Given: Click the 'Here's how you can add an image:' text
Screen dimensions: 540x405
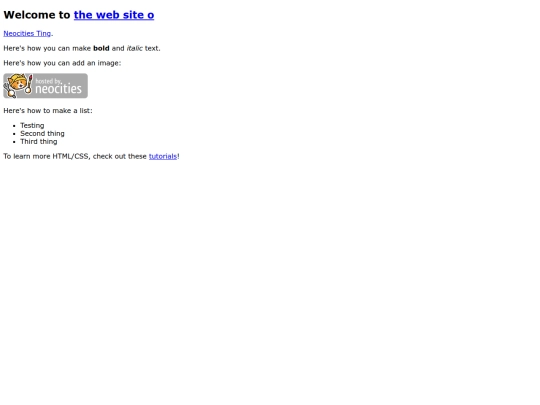Looking at the screenshot, I should coord(62,63).
